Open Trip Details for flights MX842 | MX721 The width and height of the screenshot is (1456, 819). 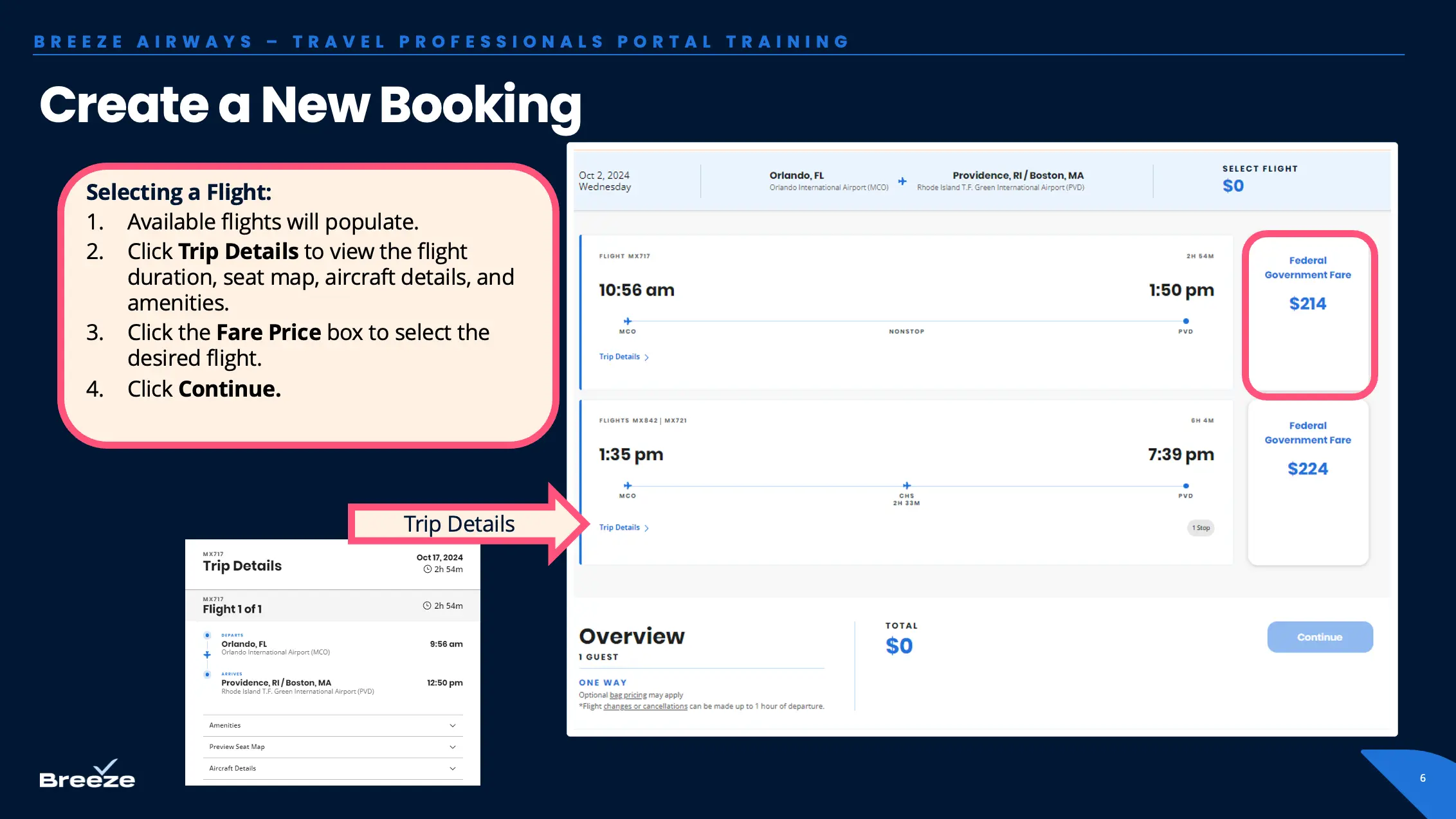point(624,527)
